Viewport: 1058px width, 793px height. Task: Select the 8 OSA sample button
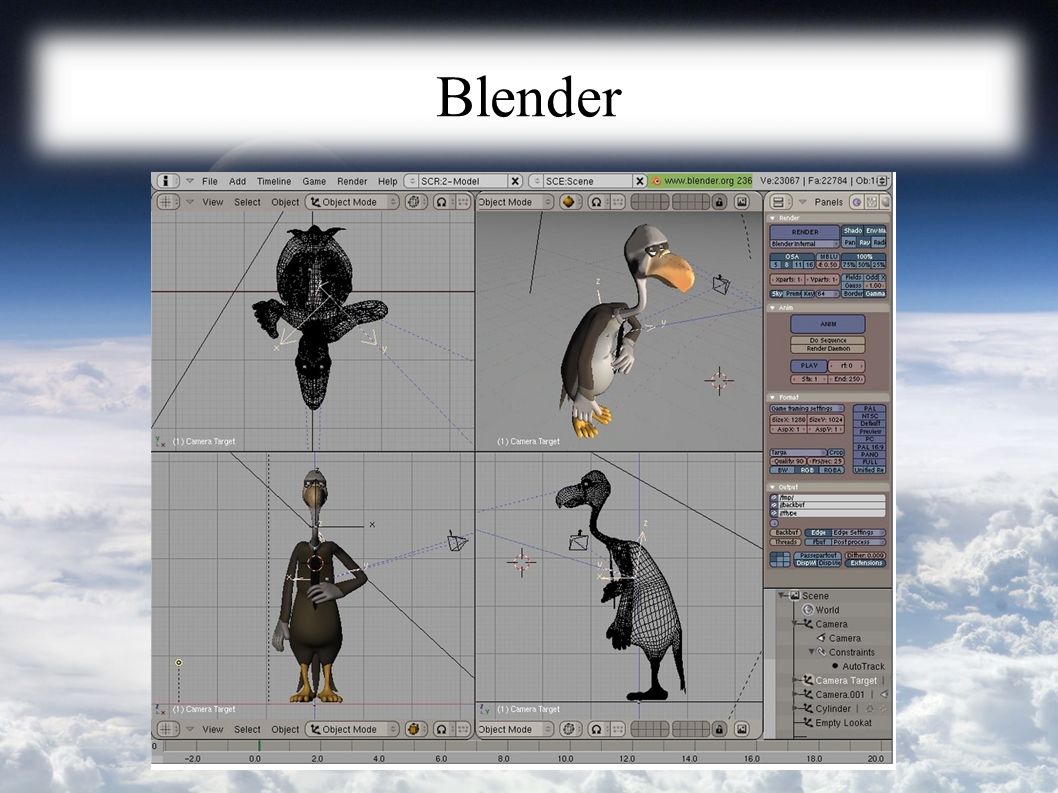pyautogui.click(x=786, y=265)
